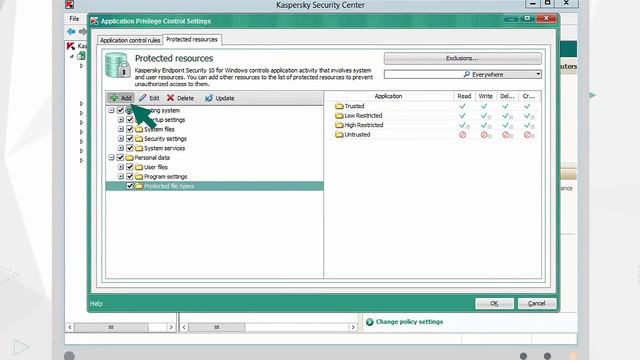Click the Delete blocked icon for Untrusted
Image resolution: width=640 pixels, height=360 pixels.
pyautogui.click(x=507, y=135)
